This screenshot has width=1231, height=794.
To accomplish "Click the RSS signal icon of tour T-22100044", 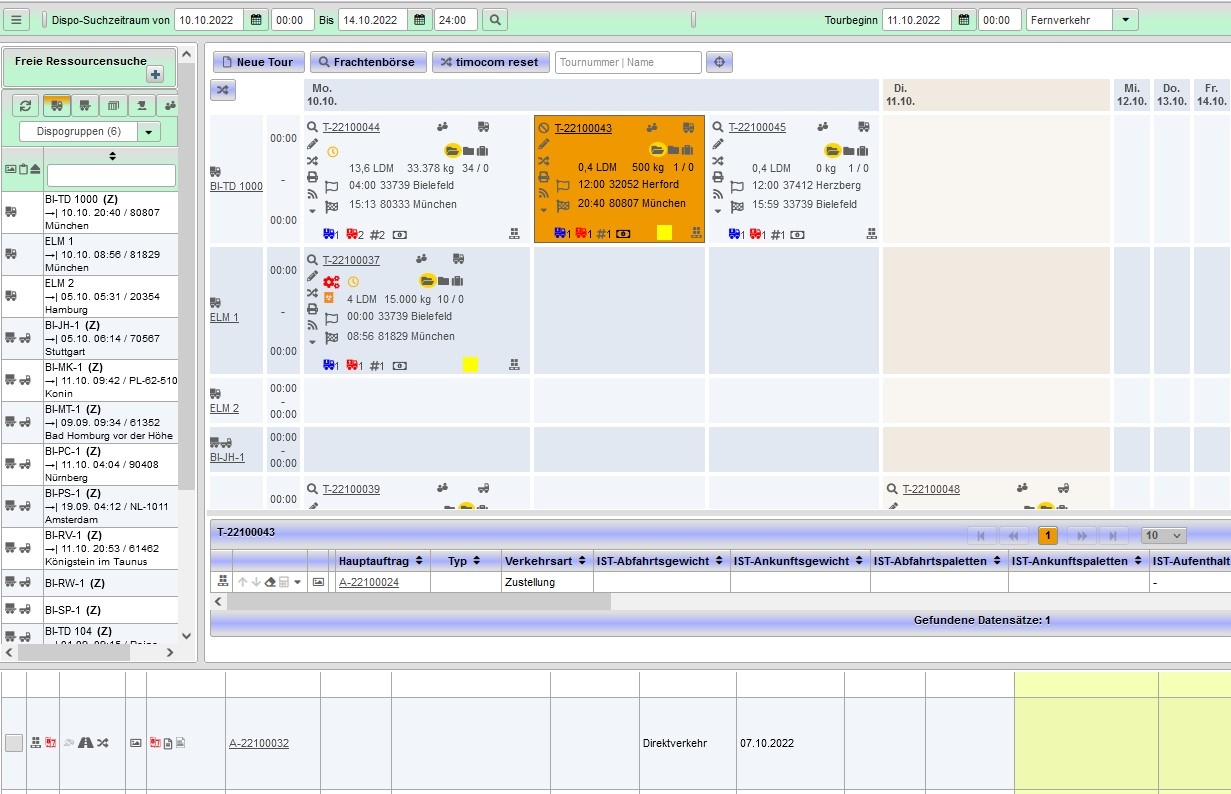I will [312, 193].
